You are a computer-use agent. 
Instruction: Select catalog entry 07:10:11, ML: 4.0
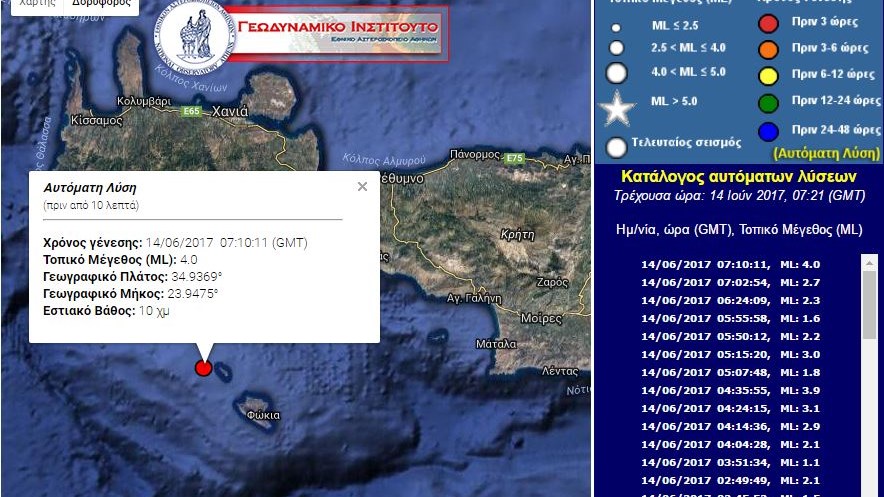tap(731, 264)
